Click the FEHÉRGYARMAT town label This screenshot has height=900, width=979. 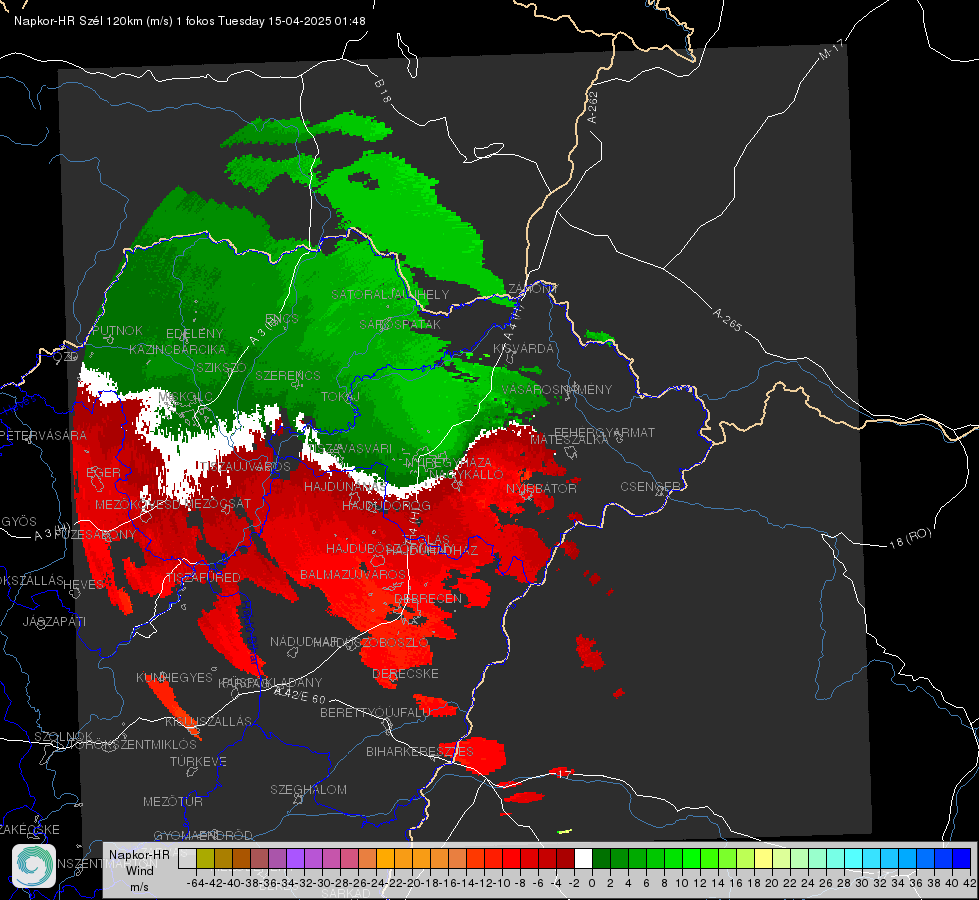point(604,432)
